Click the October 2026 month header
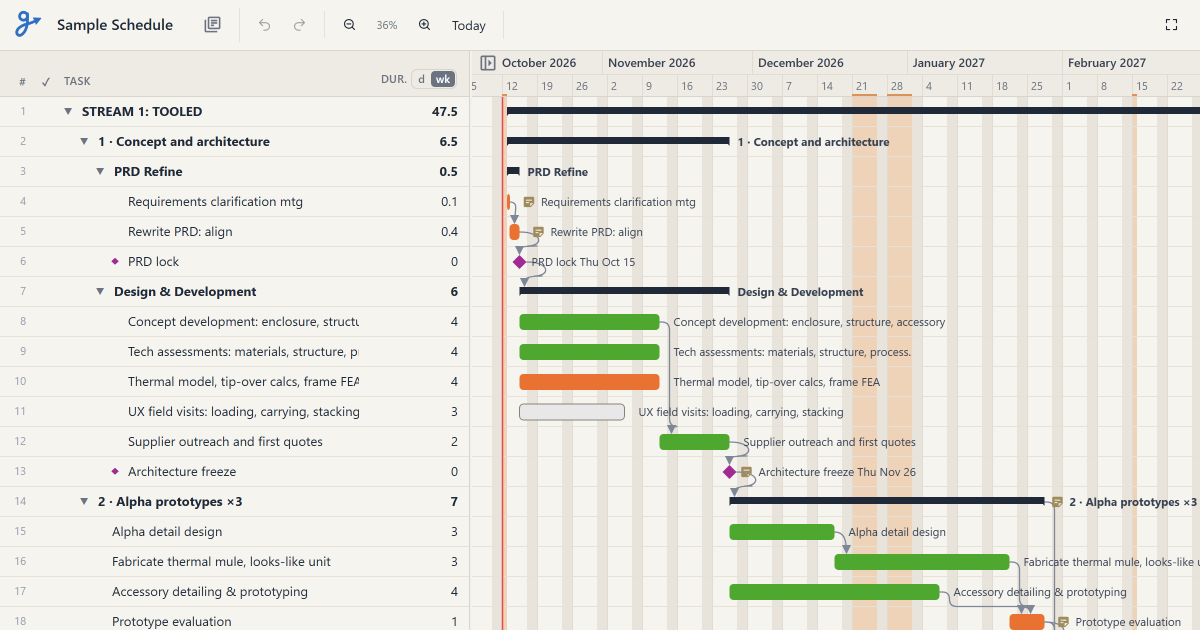The width and height of the screenshot is (1200, 630). (539, 63)
